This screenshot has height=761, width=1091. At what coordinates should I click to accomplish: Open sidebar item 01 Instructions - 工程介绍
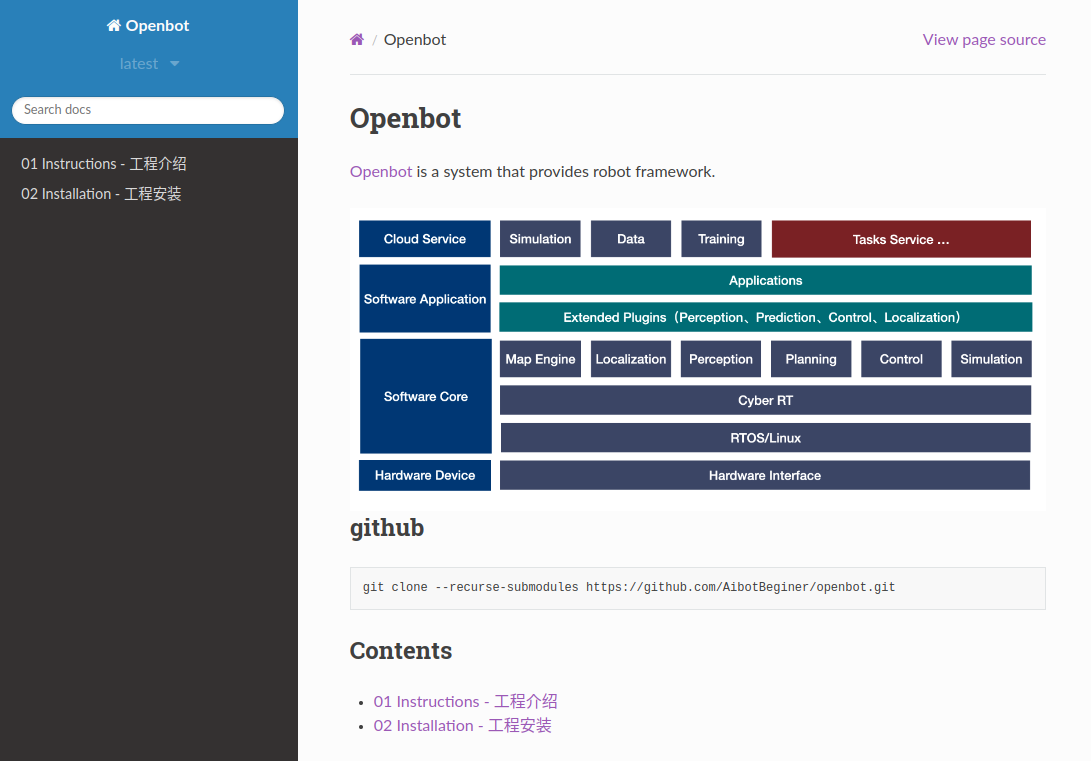pyautogui.click(x=104, y=163)
